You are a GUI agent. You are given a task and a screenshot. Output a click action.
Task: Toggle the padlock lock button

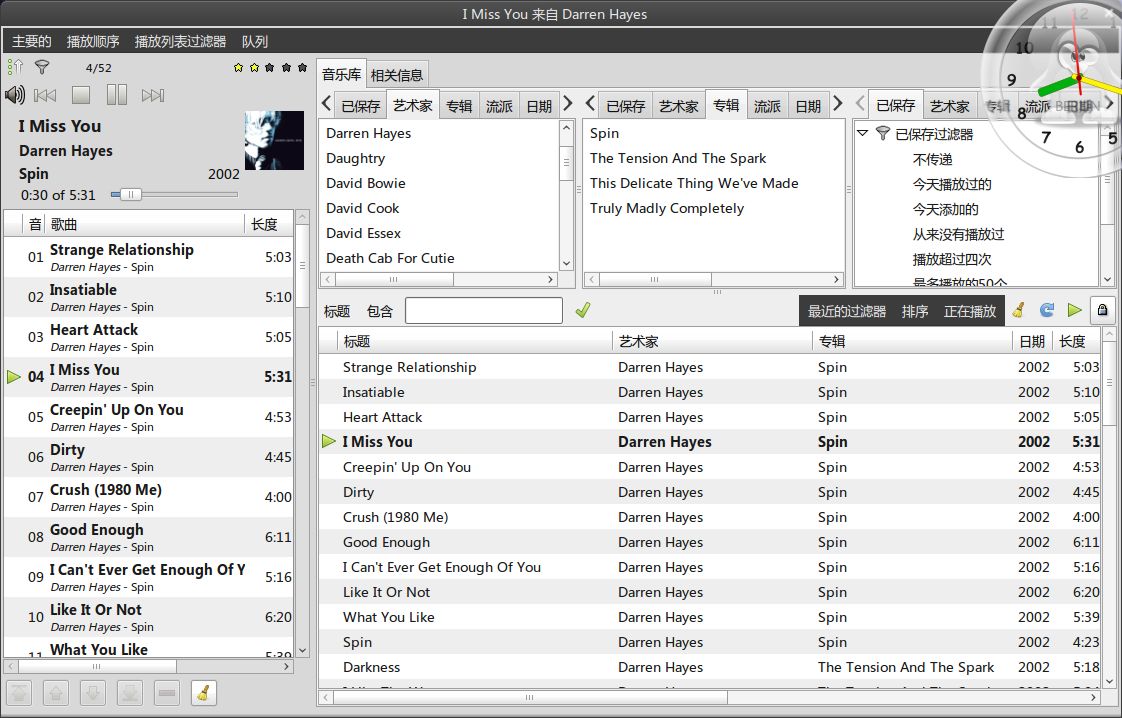click(1103, 310)
